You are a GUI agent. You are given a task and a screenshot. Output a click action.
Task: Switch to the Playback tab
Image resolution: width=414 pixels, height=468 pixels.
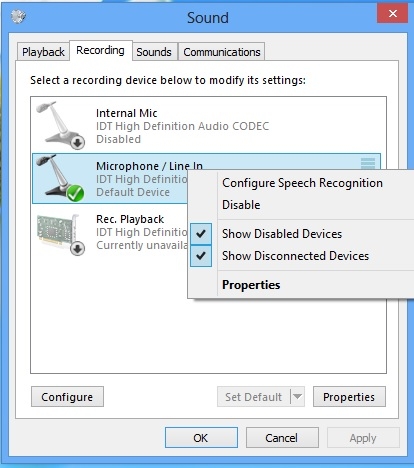tap(43, 52)
